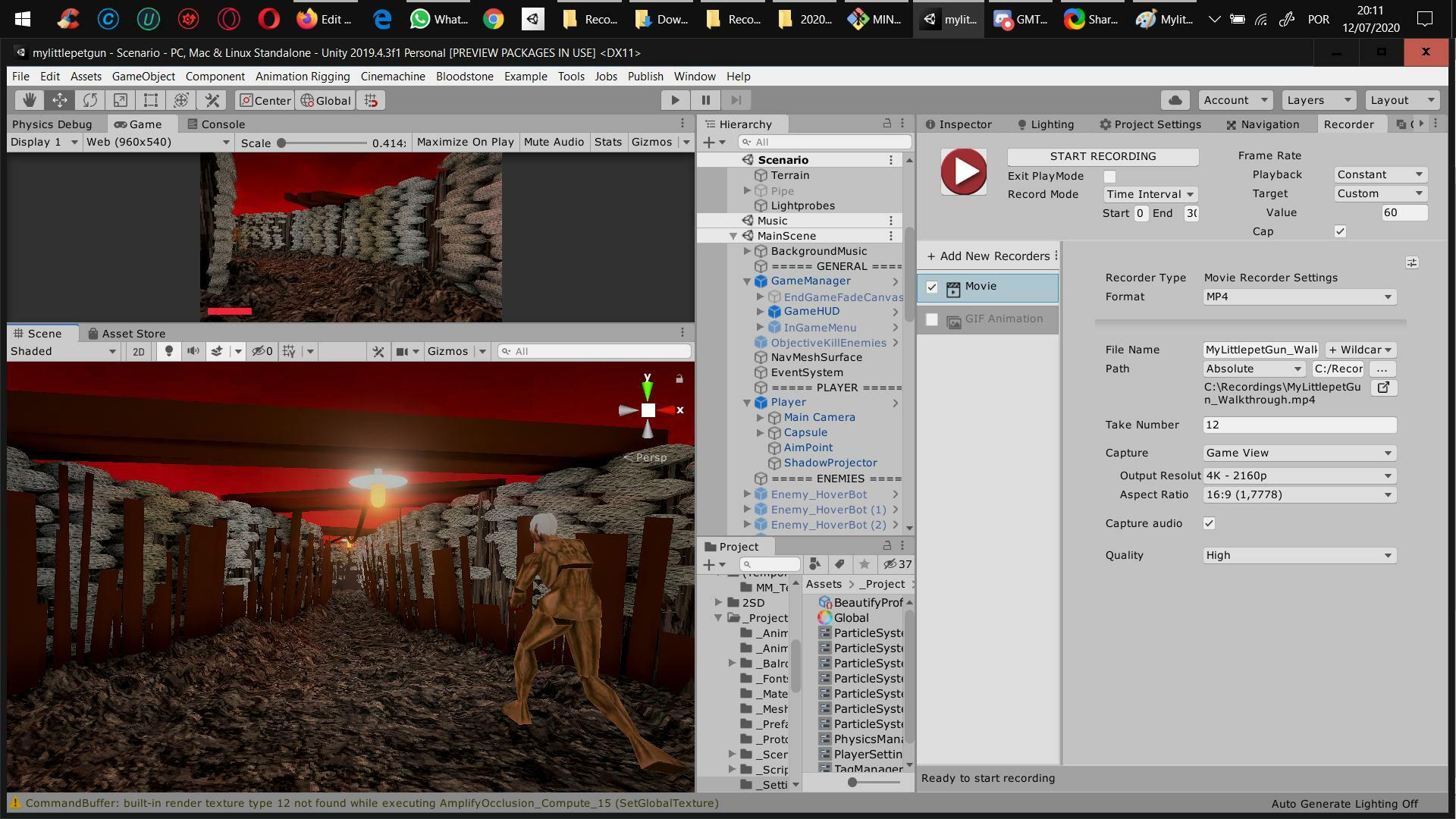The height and width of the screenshot is (819, 1456).
Task: Select the Rotate tool icon
Action: tap(90, 100)
